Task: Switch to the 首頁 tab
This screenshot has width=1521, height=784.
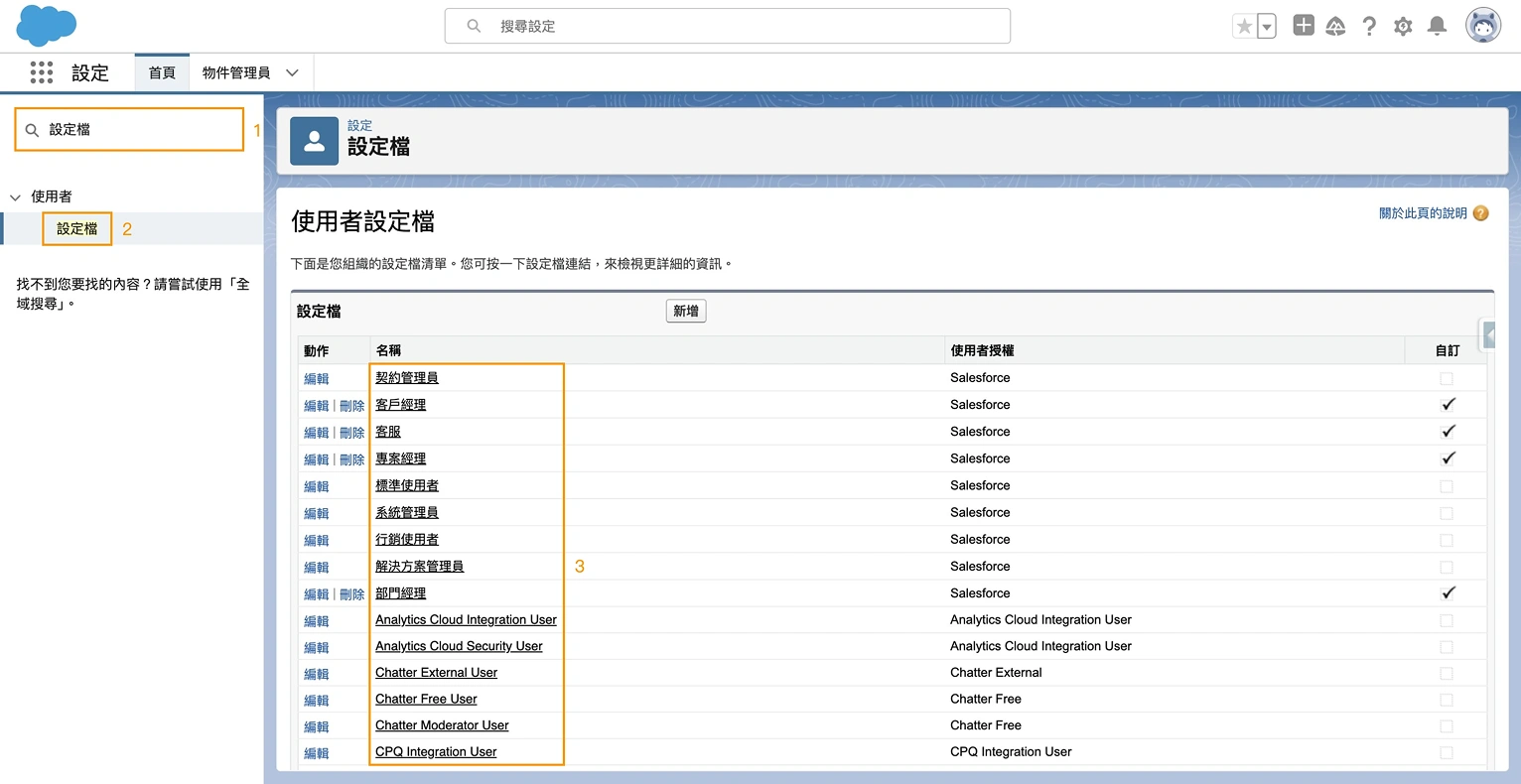Action: pyautogui.click(x=162, y=71)
